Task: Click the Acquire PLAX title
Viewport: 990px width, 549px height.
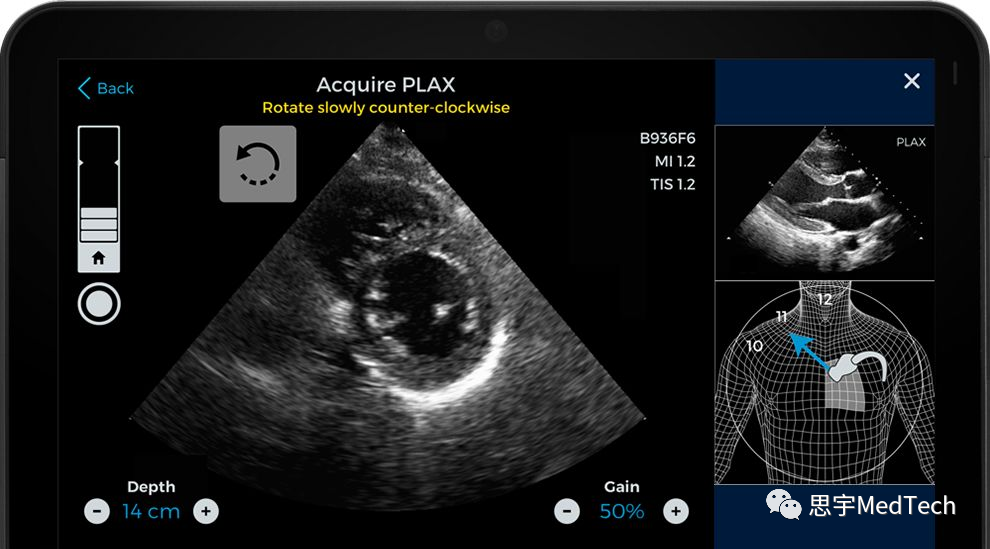Action: [x=386, y=85]
